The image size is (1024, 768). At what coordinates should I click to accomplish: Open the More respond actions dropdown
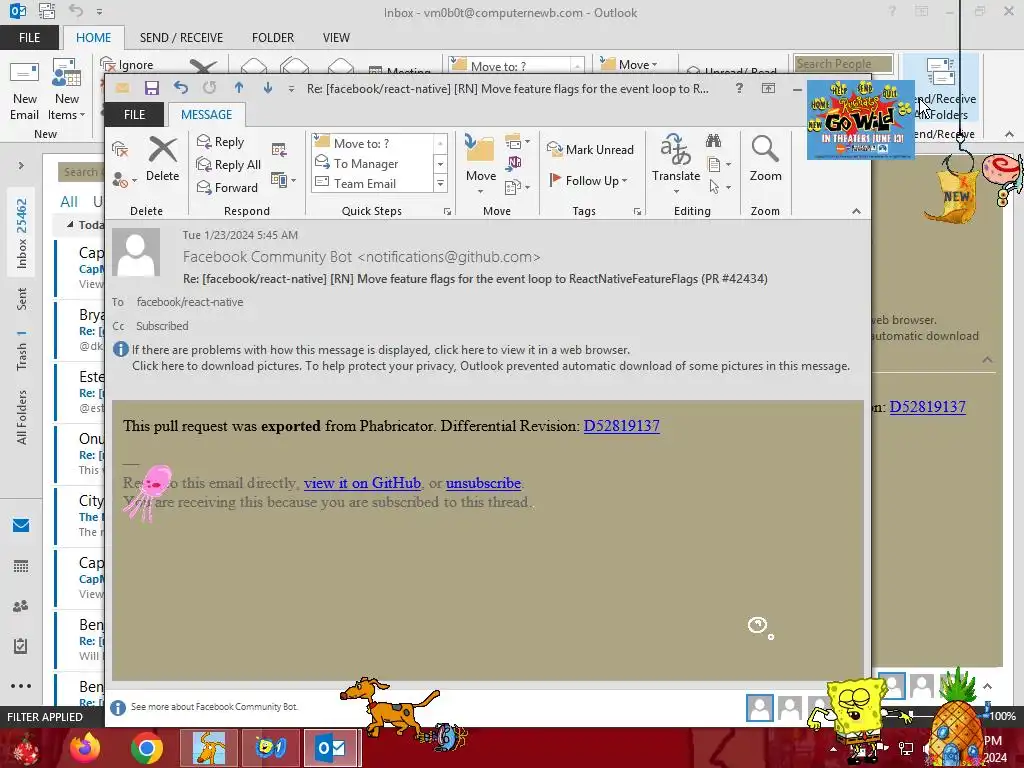point(283,180)
